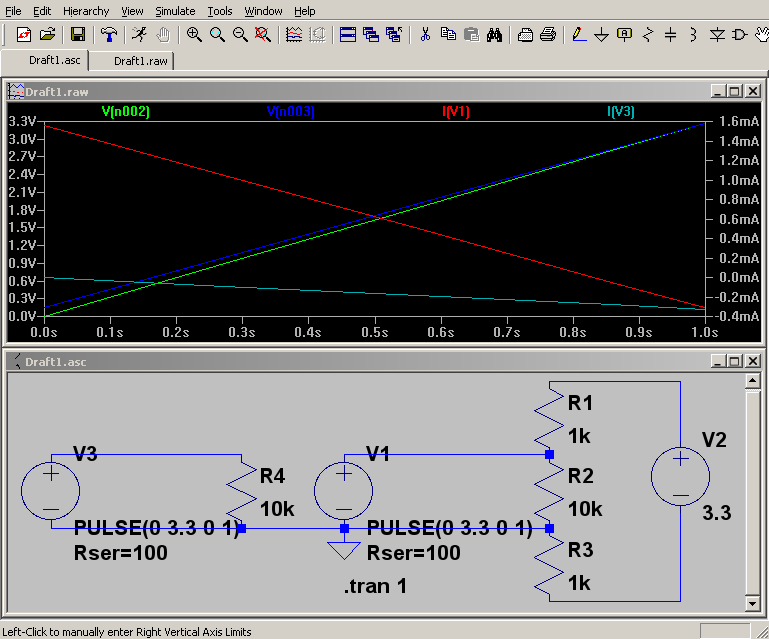Click the Tile Windows toolbar icon
This screenshot has width=769, height=639.
pos(348,35)
